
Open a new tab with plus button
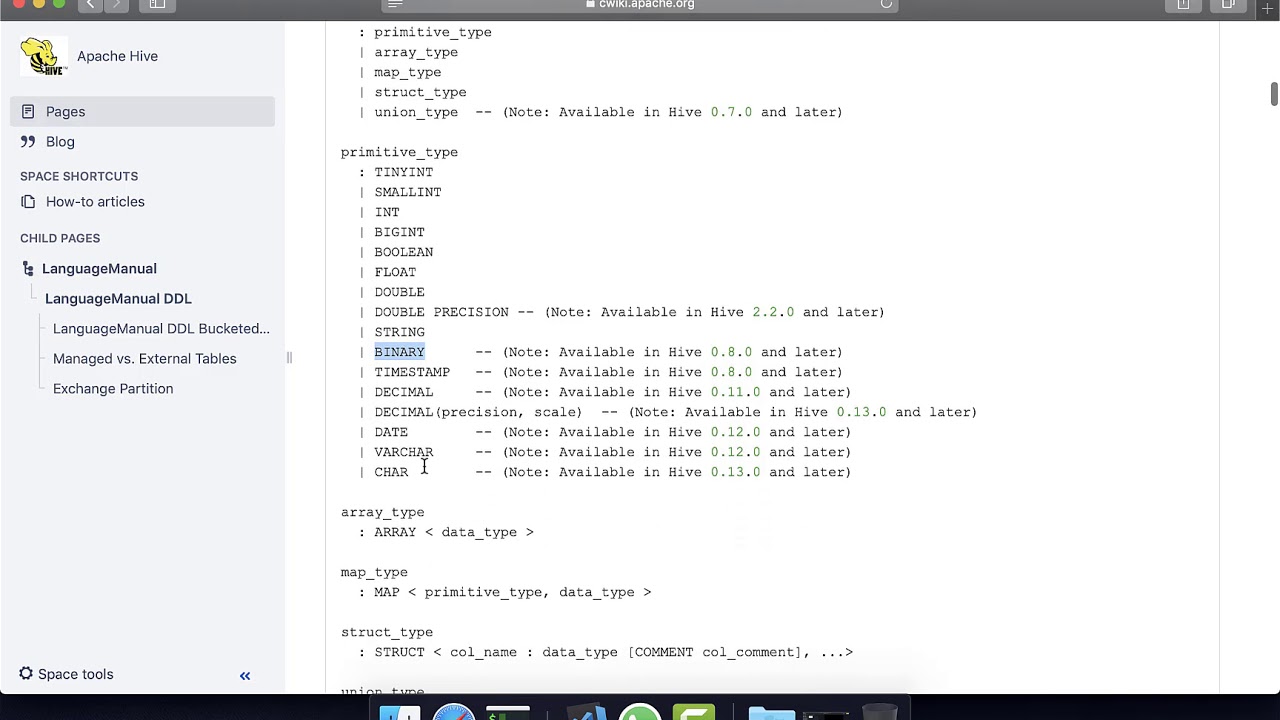pyautogui.click(x=1267, y=7)
